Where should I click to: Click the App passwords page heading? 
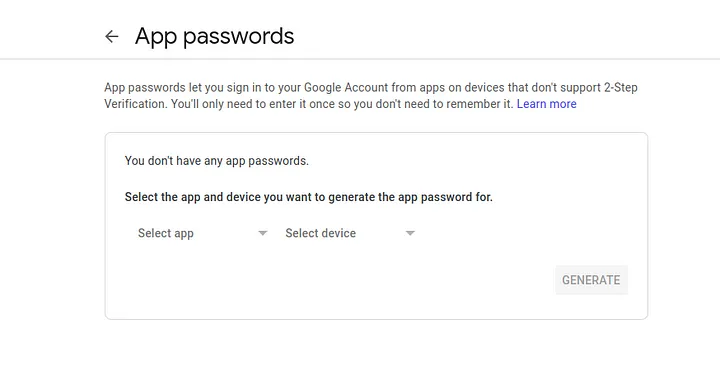214,36
